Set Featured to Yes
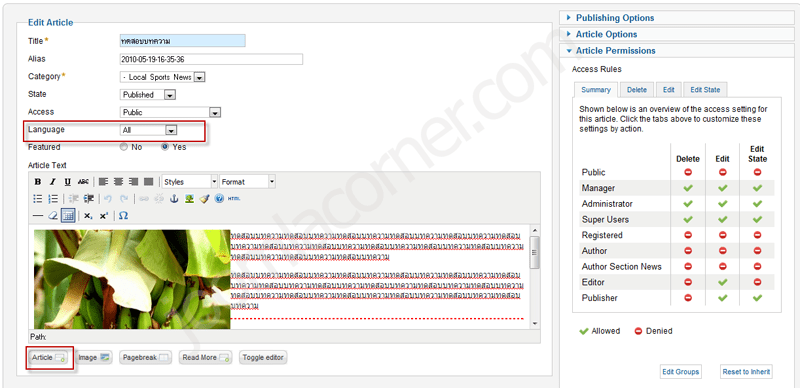The image size is (800, 388). (165, 147)
